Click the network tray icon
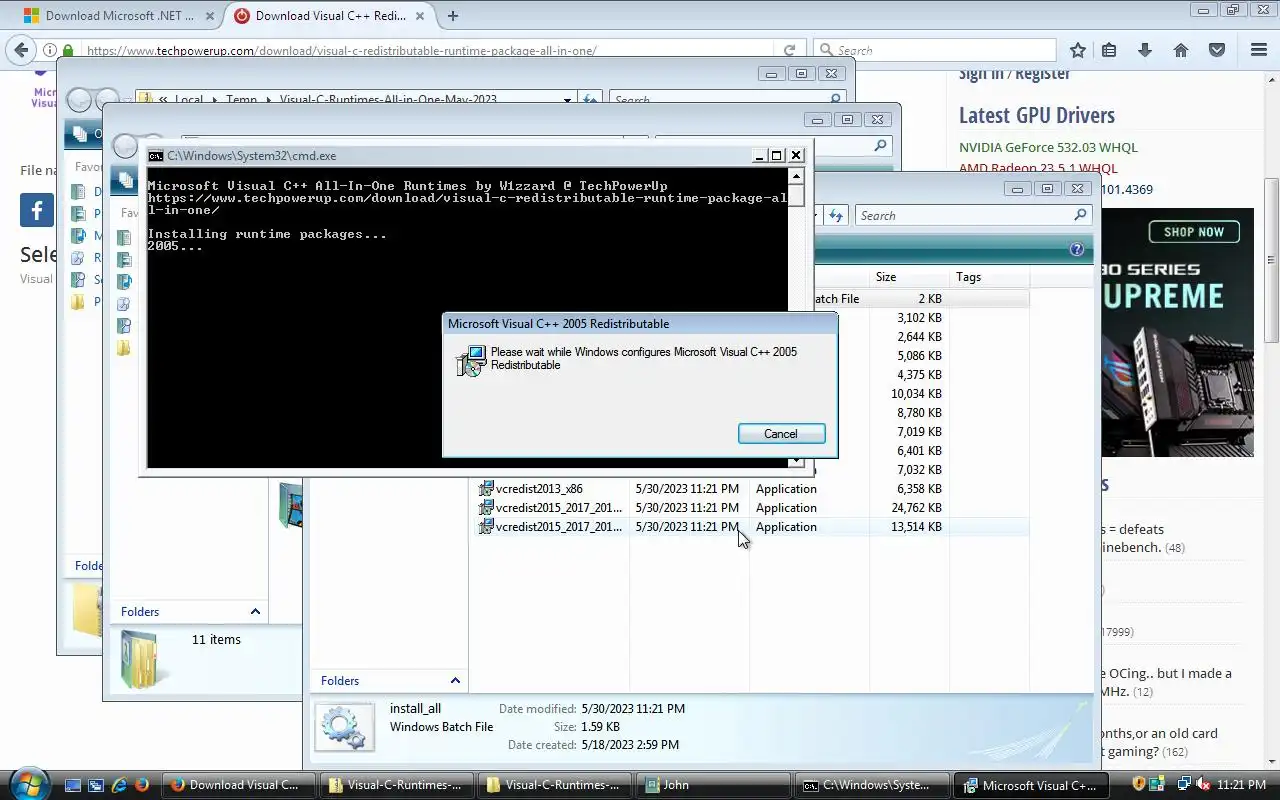Image resolution: width=1280 pixels, height=800 pixels. 1182,784
